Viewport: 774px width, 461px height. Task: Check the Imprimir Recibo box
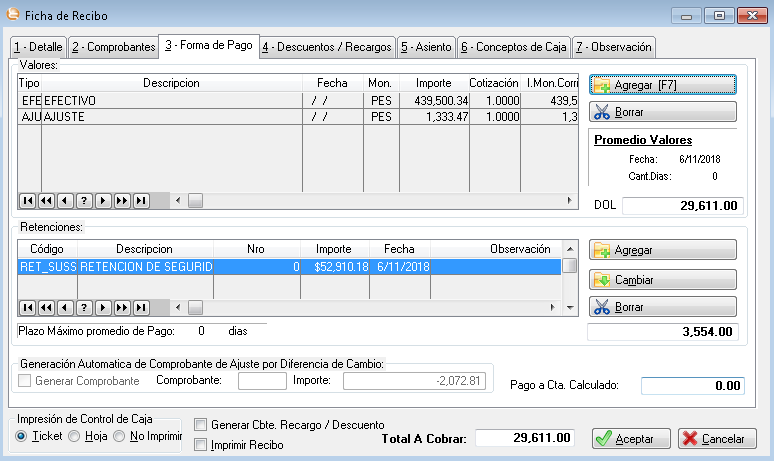click(201, 445)
